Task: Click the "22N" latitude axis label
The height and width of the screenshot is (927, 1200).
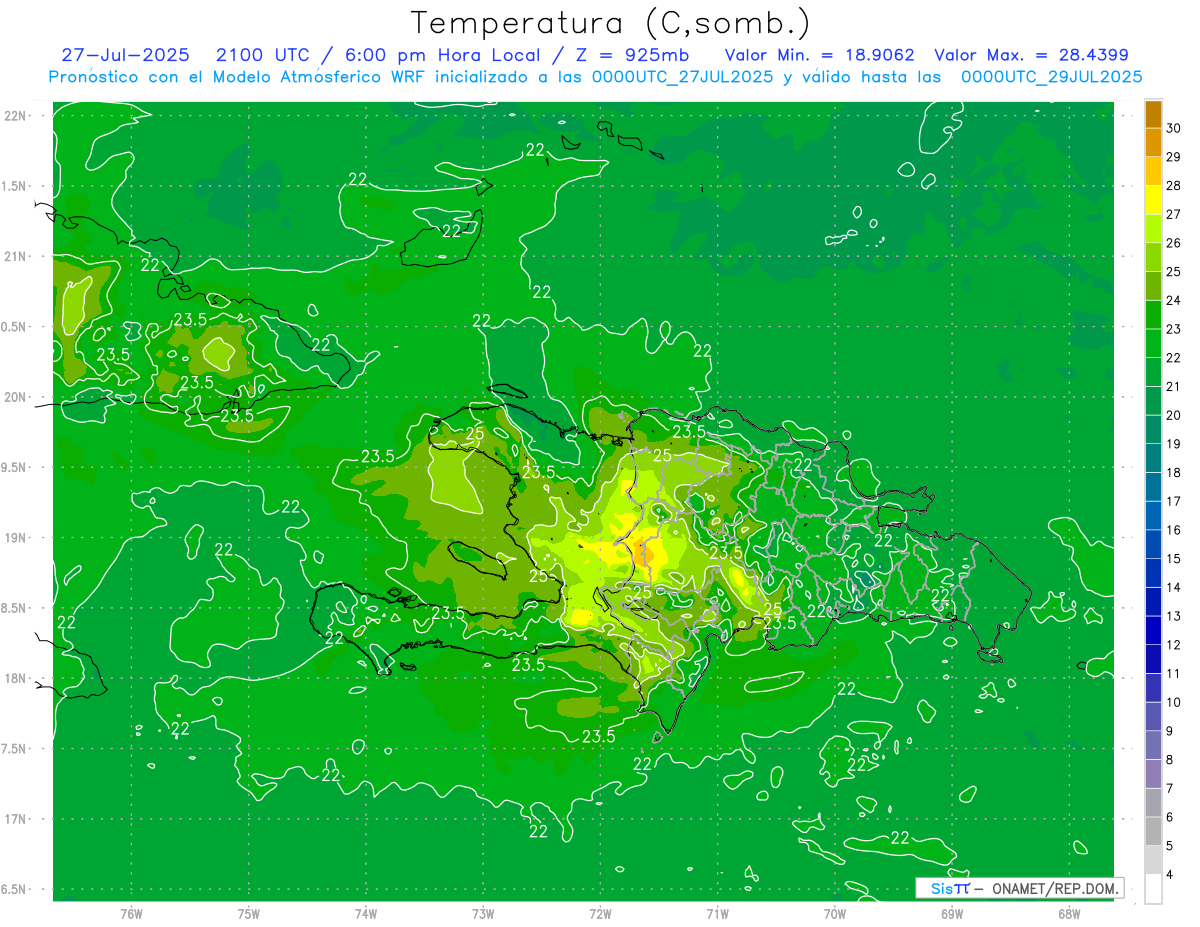Action: coord(16,116)
